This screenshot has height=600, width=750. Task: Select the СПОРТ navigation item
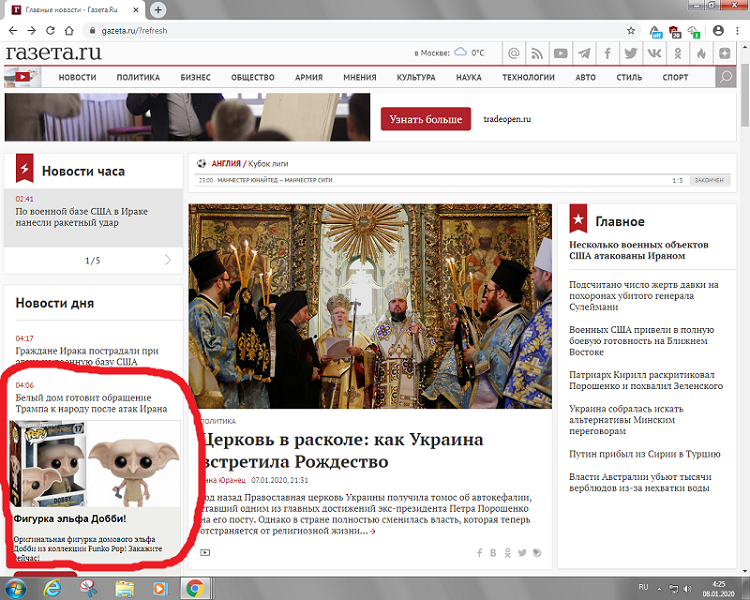(675, 78)
